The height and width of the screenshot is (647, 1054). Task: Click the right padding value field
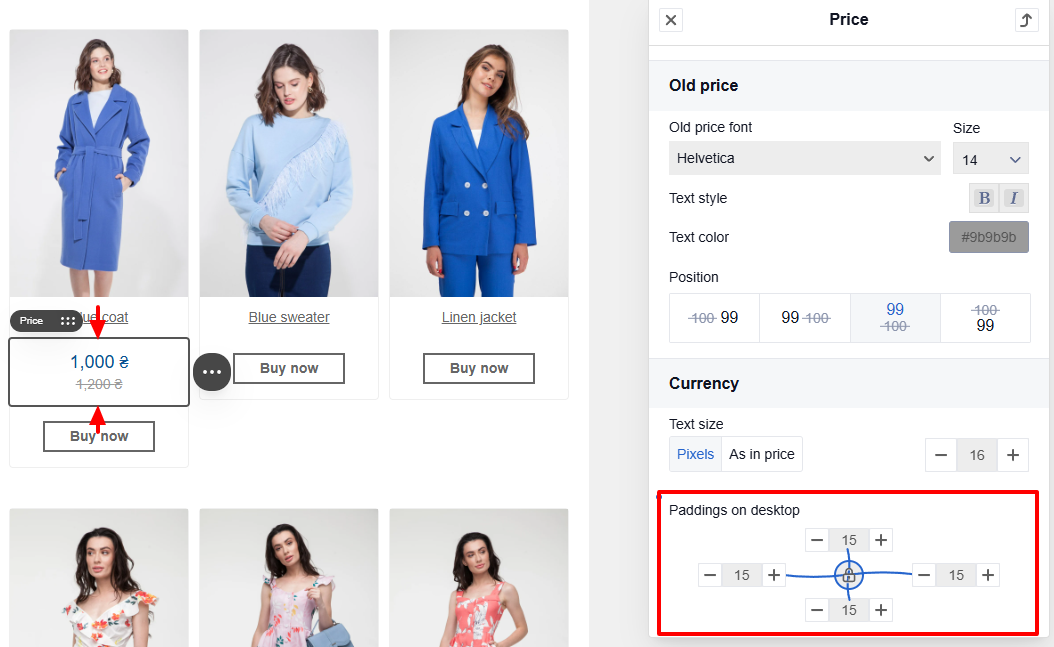(x=956, y=575)
